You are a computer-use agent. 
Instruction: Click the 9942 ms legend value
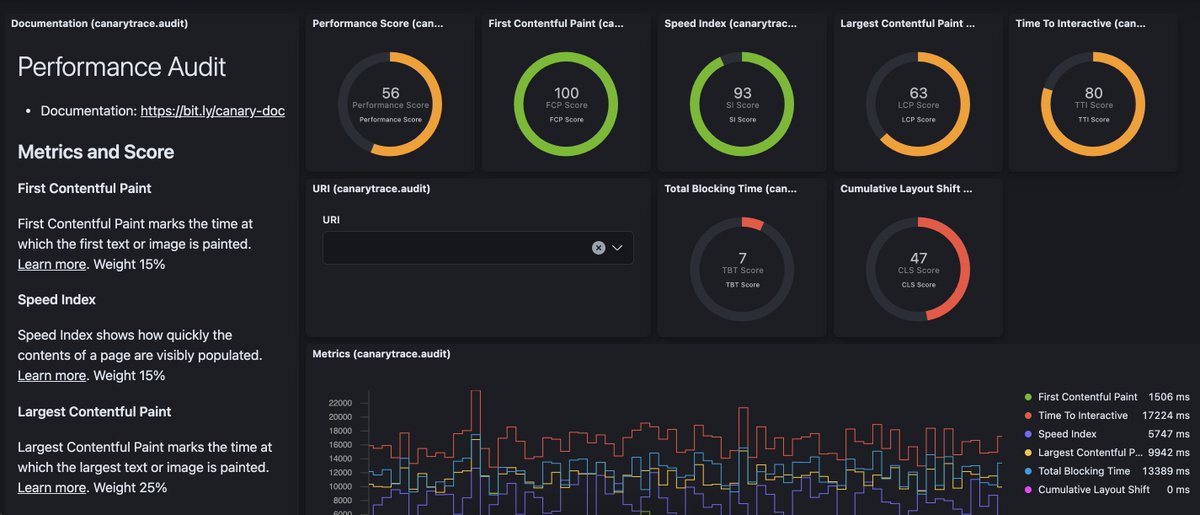tap(1170, 452)
